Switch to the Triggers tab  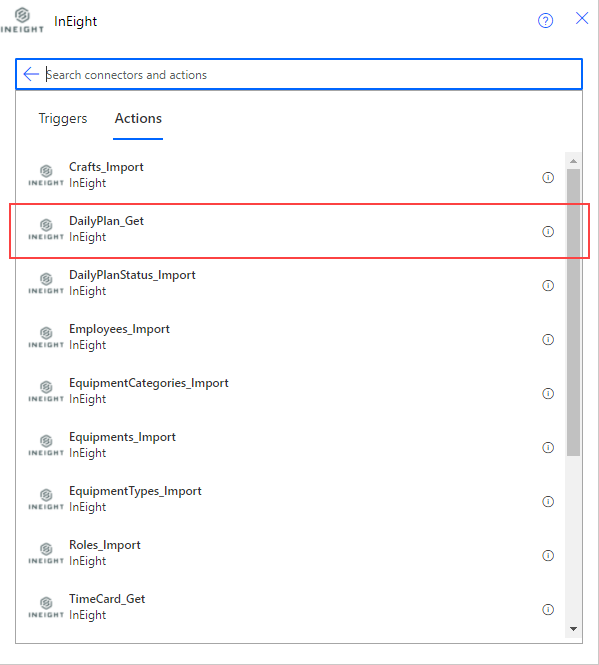coord(63,118)
